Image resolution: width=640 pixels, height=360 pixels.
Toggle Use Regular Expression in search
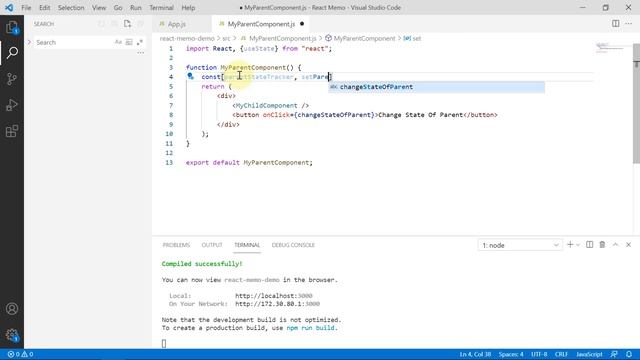click(x=140, y=42)
